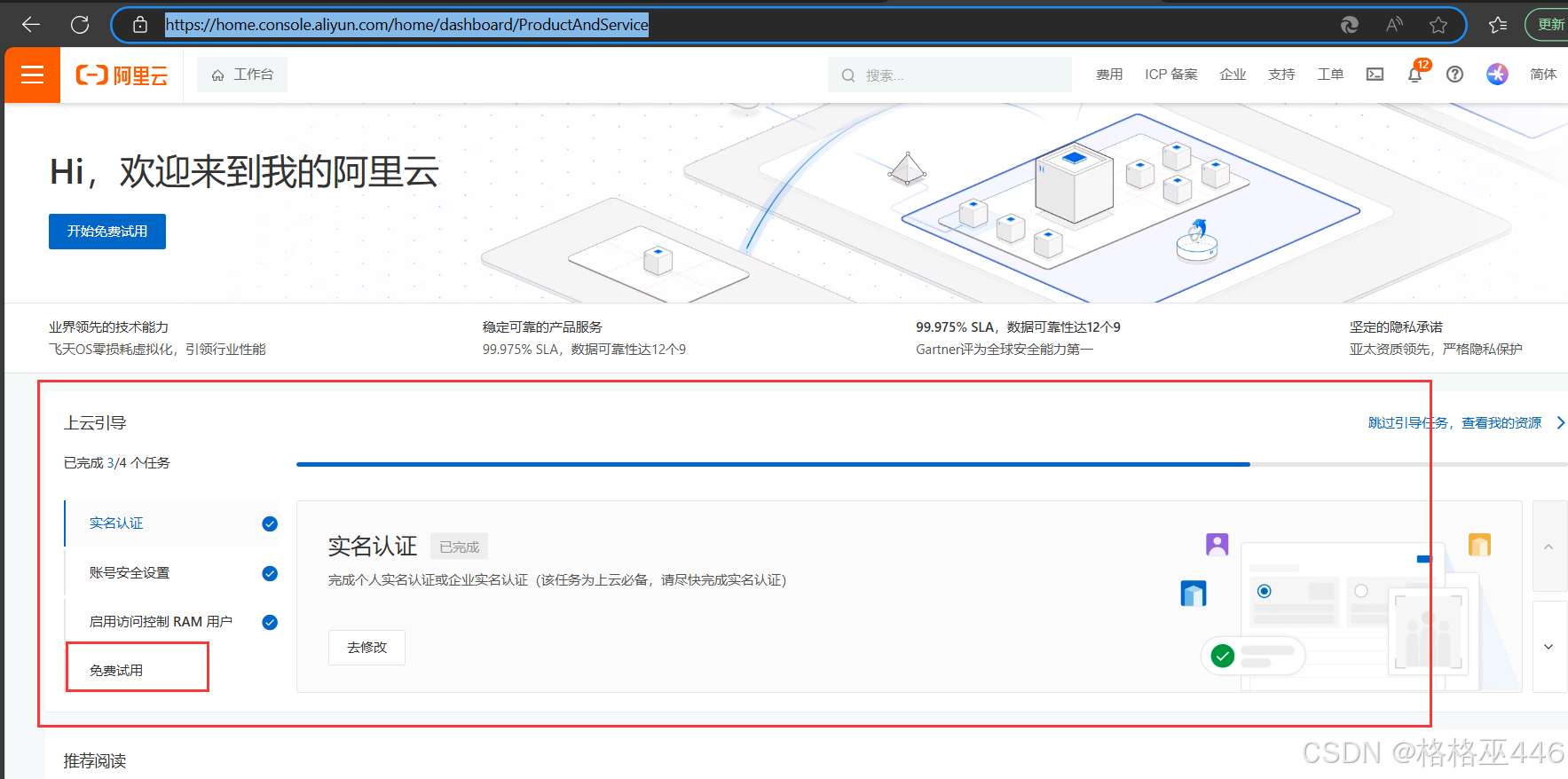The width and height of the screenshot is (1568, 779).
Task: Open Cloud Shell terminal icon
Action: pos(1375,75)
